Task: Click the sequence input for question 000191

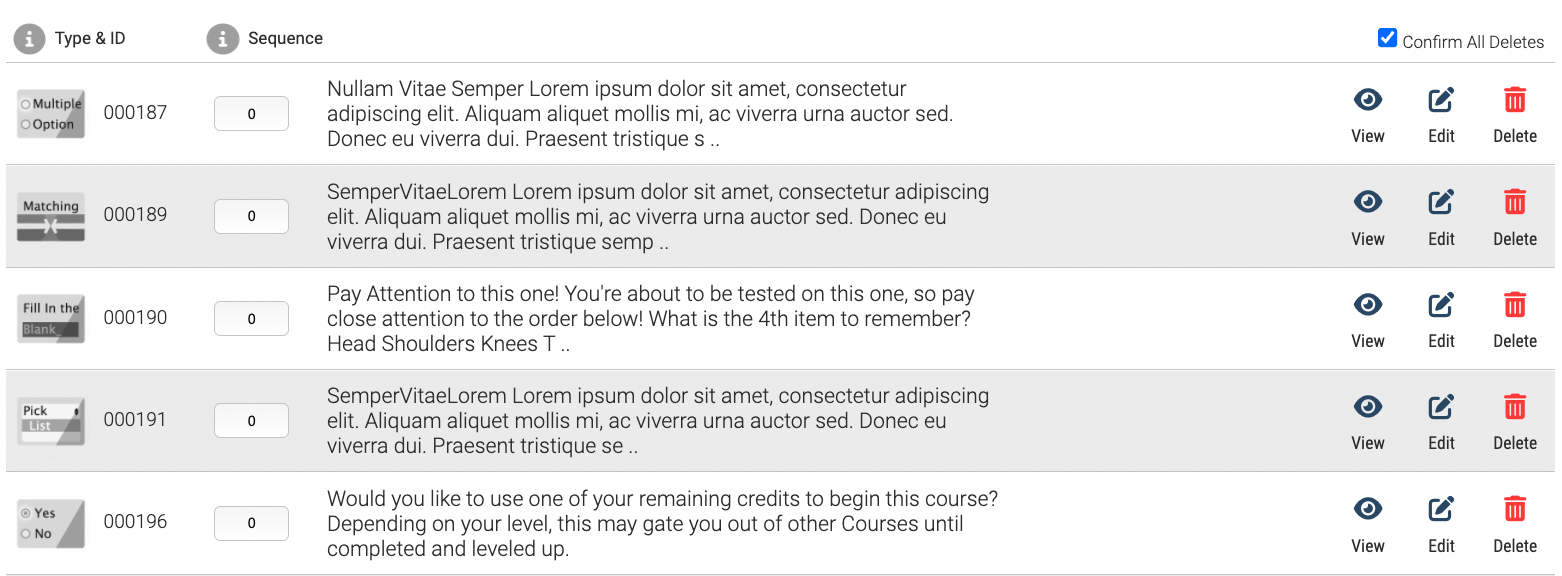Action: [x=251, y=420]
